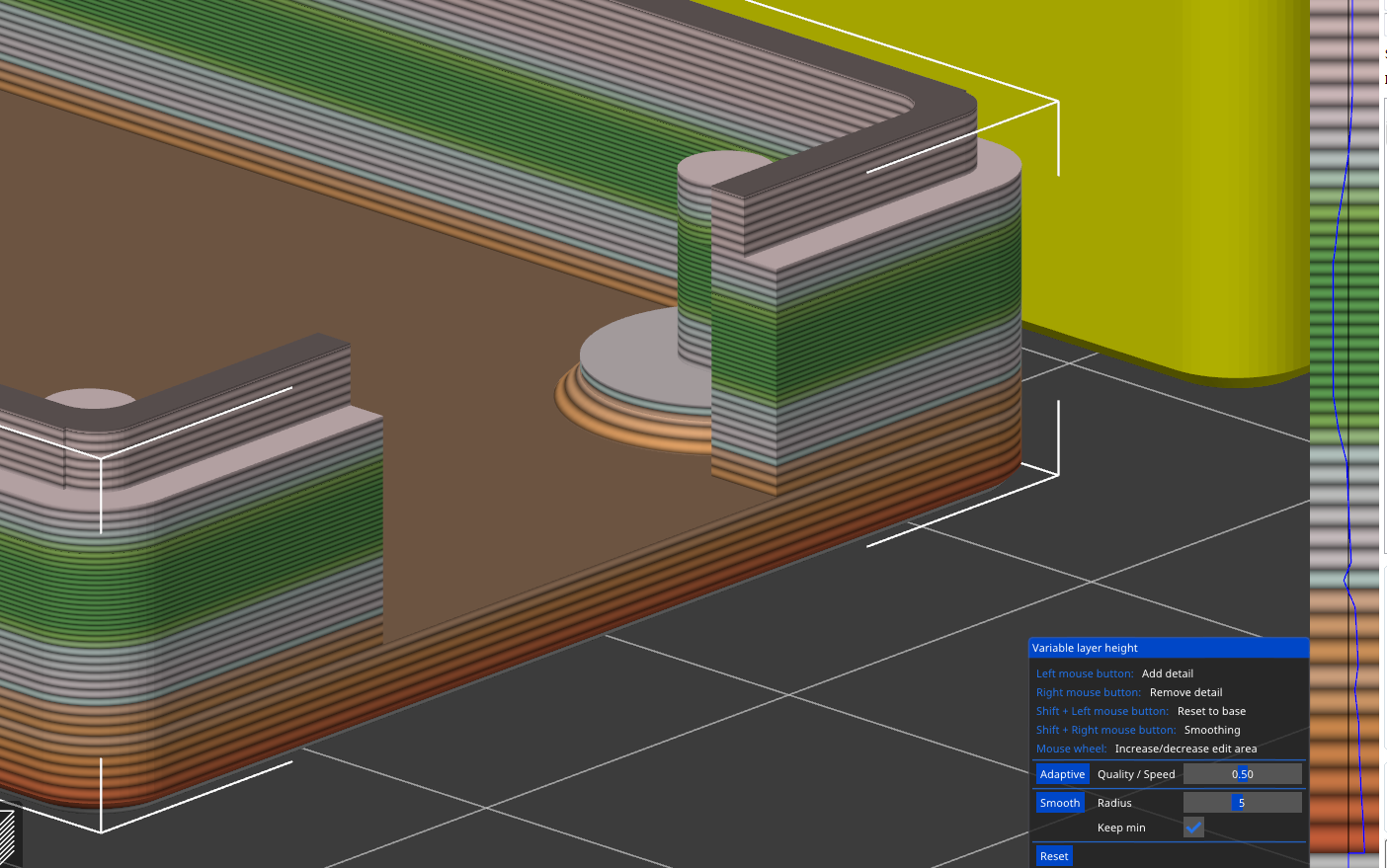
Task: Click the "Left mouse button:" label
Action: pyautogui.click(x=1085, y=673)
